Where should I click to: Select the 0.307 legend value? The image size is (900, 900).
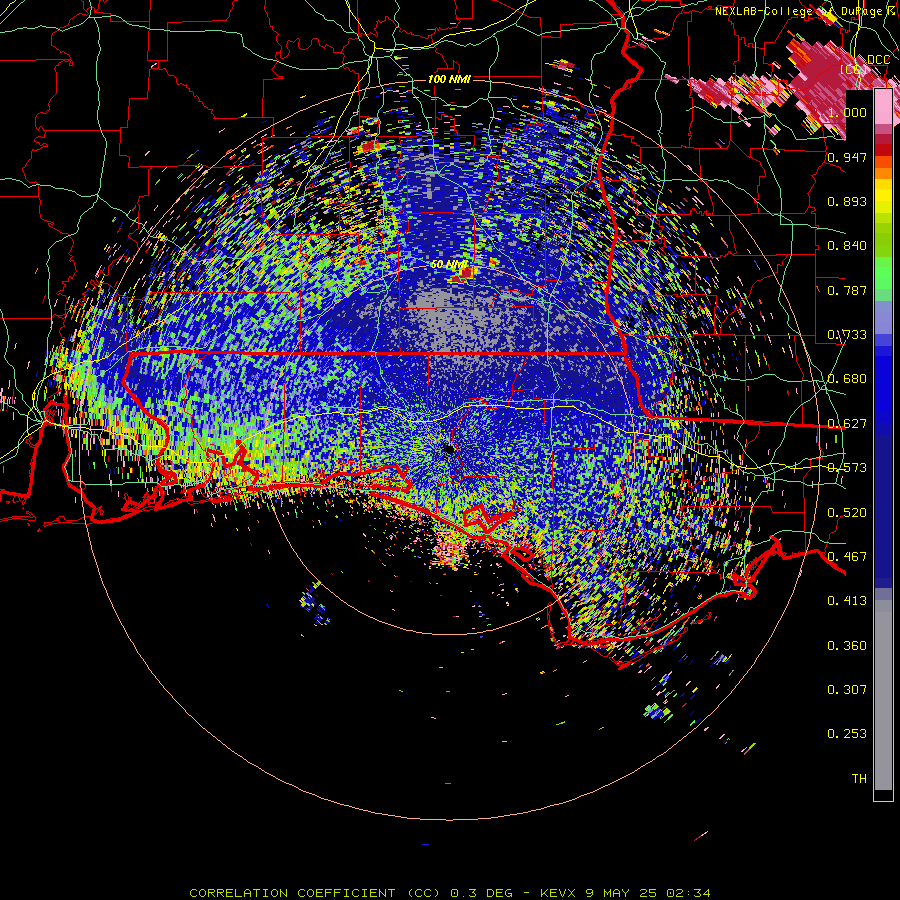point(847,690)
